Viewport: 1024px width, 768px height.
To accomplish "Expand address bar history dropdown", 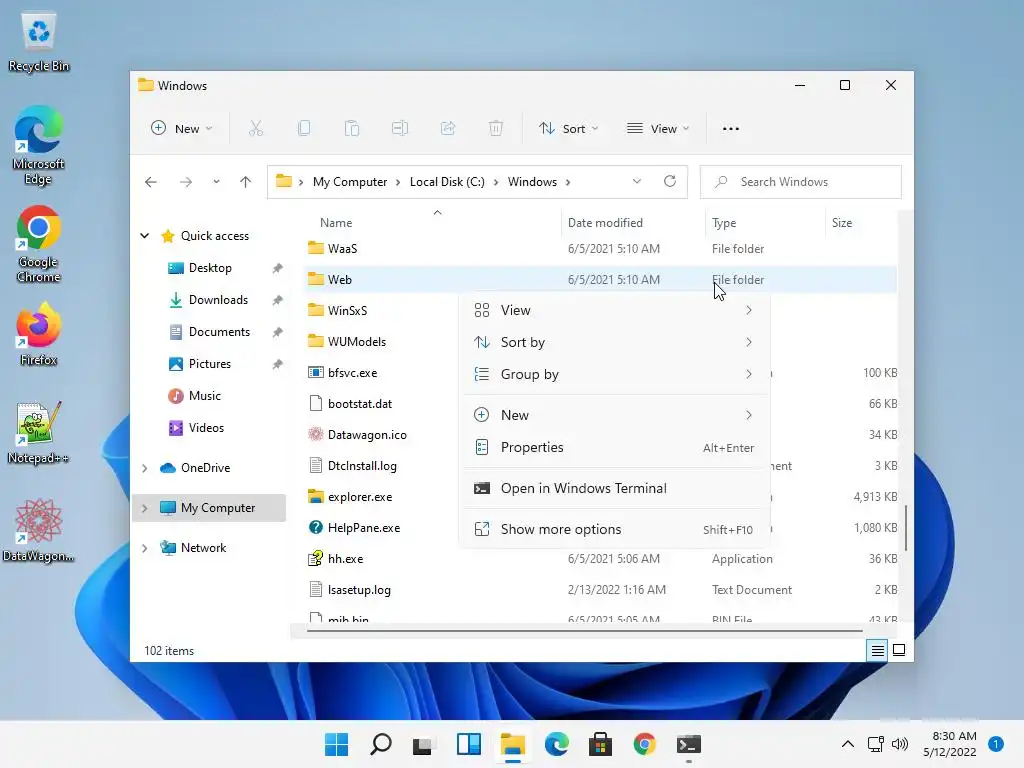I will click(x=637, y=182).
